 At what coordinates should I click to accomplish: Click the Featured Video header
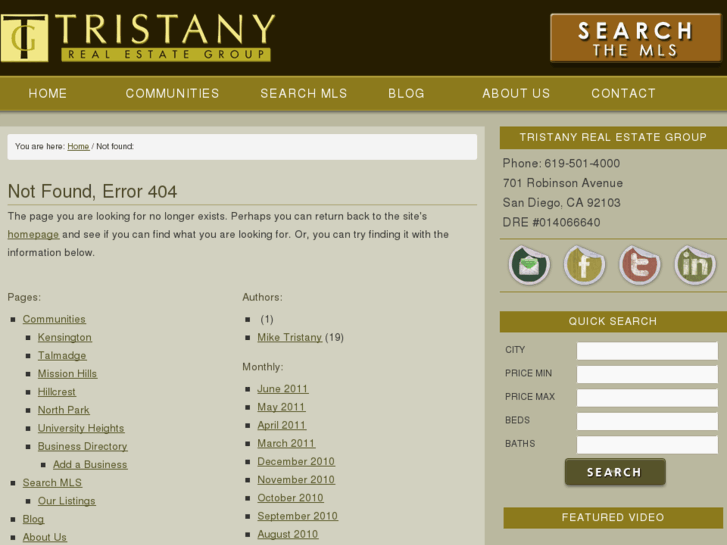click(613, 518)
